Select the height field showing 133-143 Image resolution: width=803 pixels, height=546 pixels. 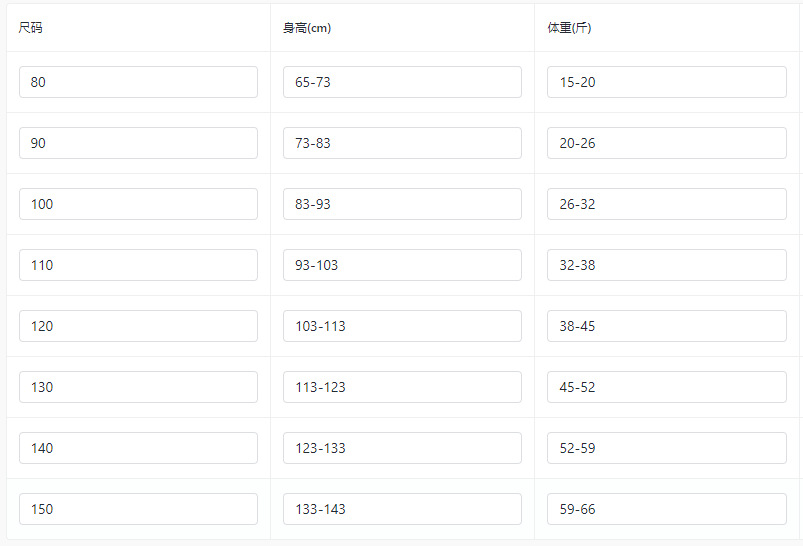pos(402,509)
